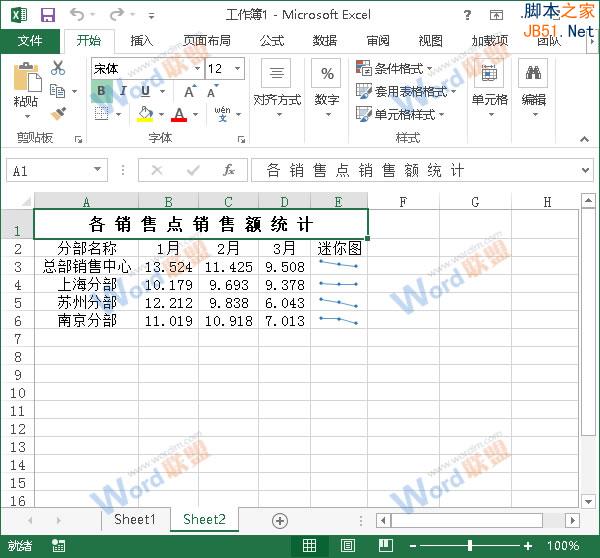Redo the last undone action
This screenshot has height=558, width=600.
[x=117, y=15]
